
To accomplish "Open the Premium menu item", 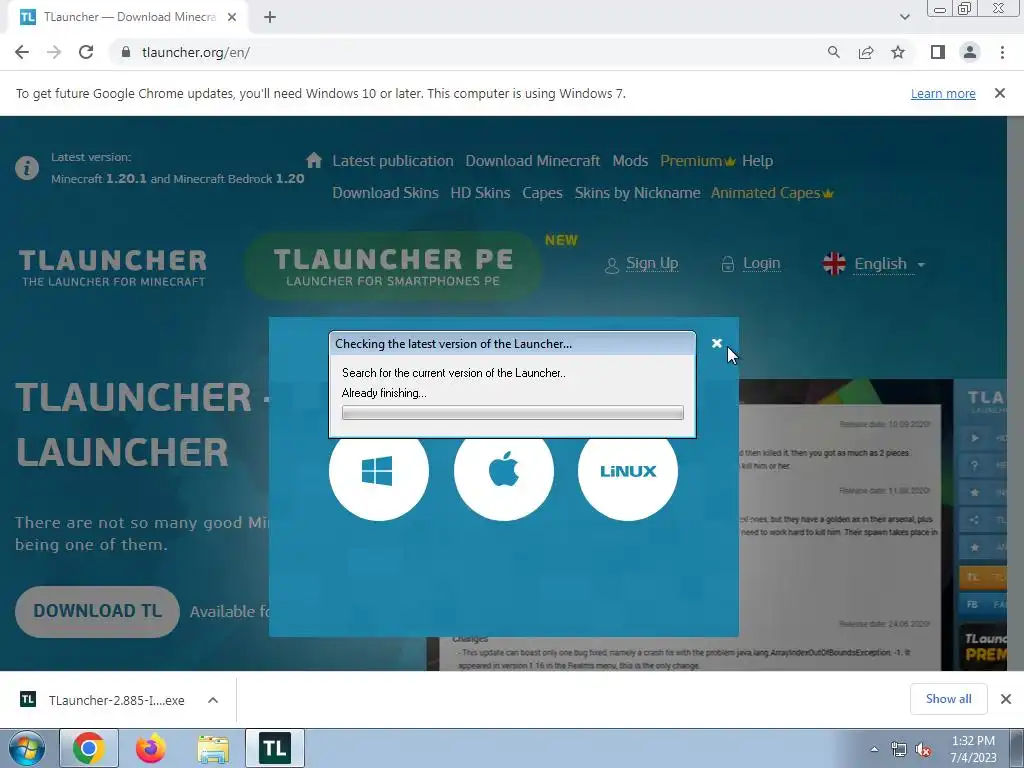I will coord(697,161).
